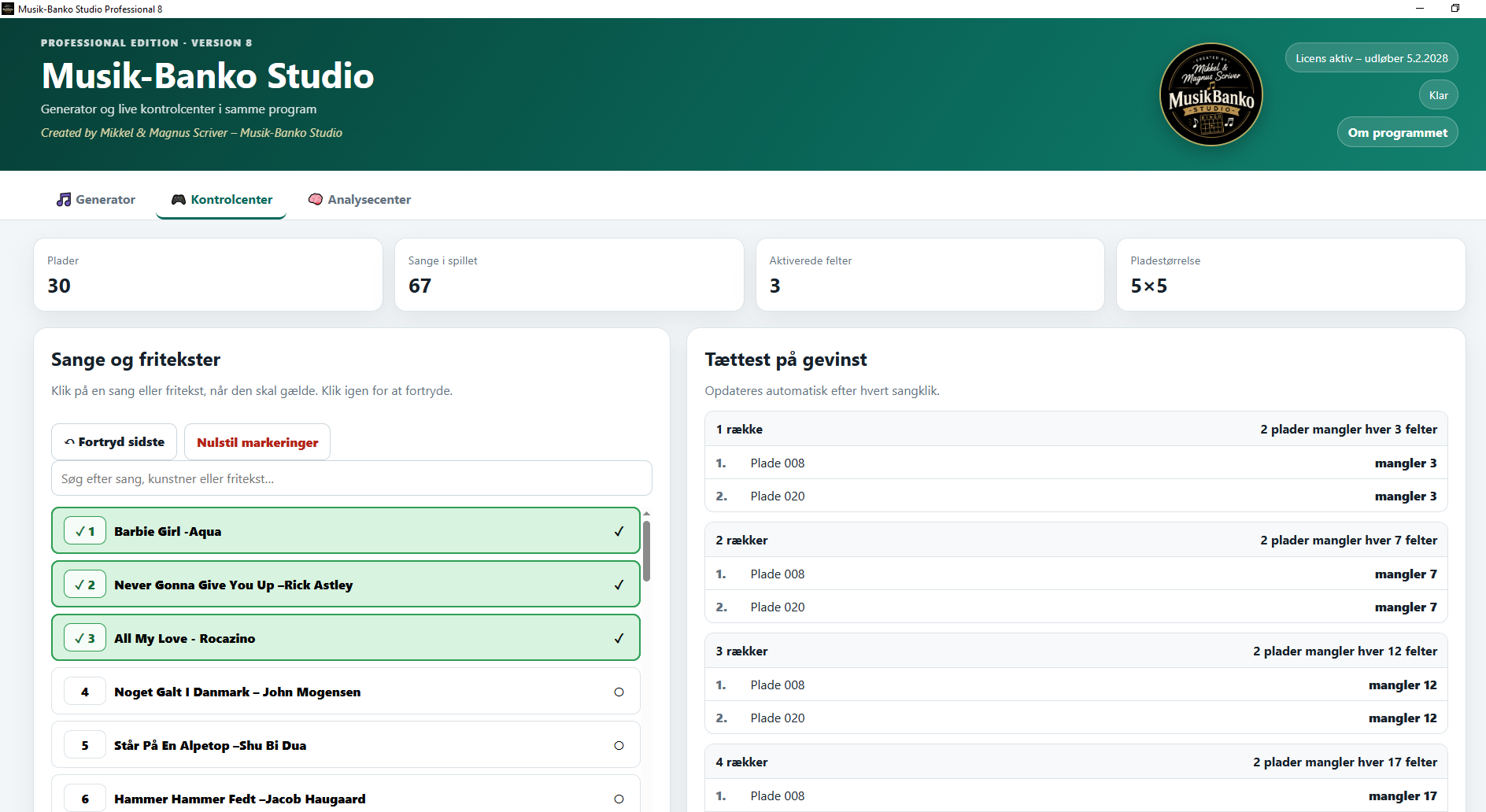Click the 2 rækker header row

(x=1076, y=540)
